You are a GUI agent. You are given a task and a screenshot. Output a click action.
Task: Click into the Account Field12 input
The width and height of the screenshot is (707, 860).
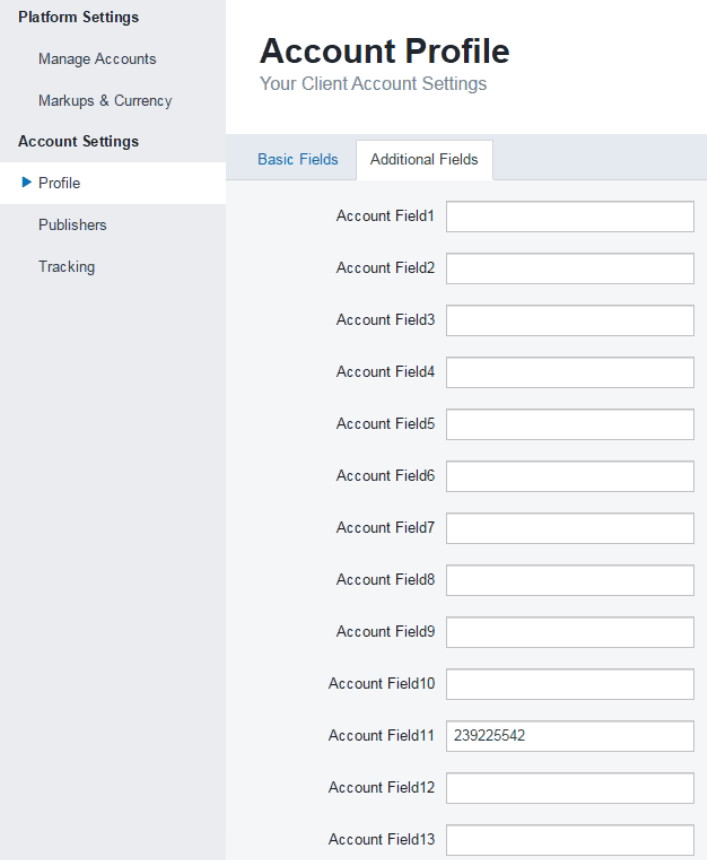570,788
